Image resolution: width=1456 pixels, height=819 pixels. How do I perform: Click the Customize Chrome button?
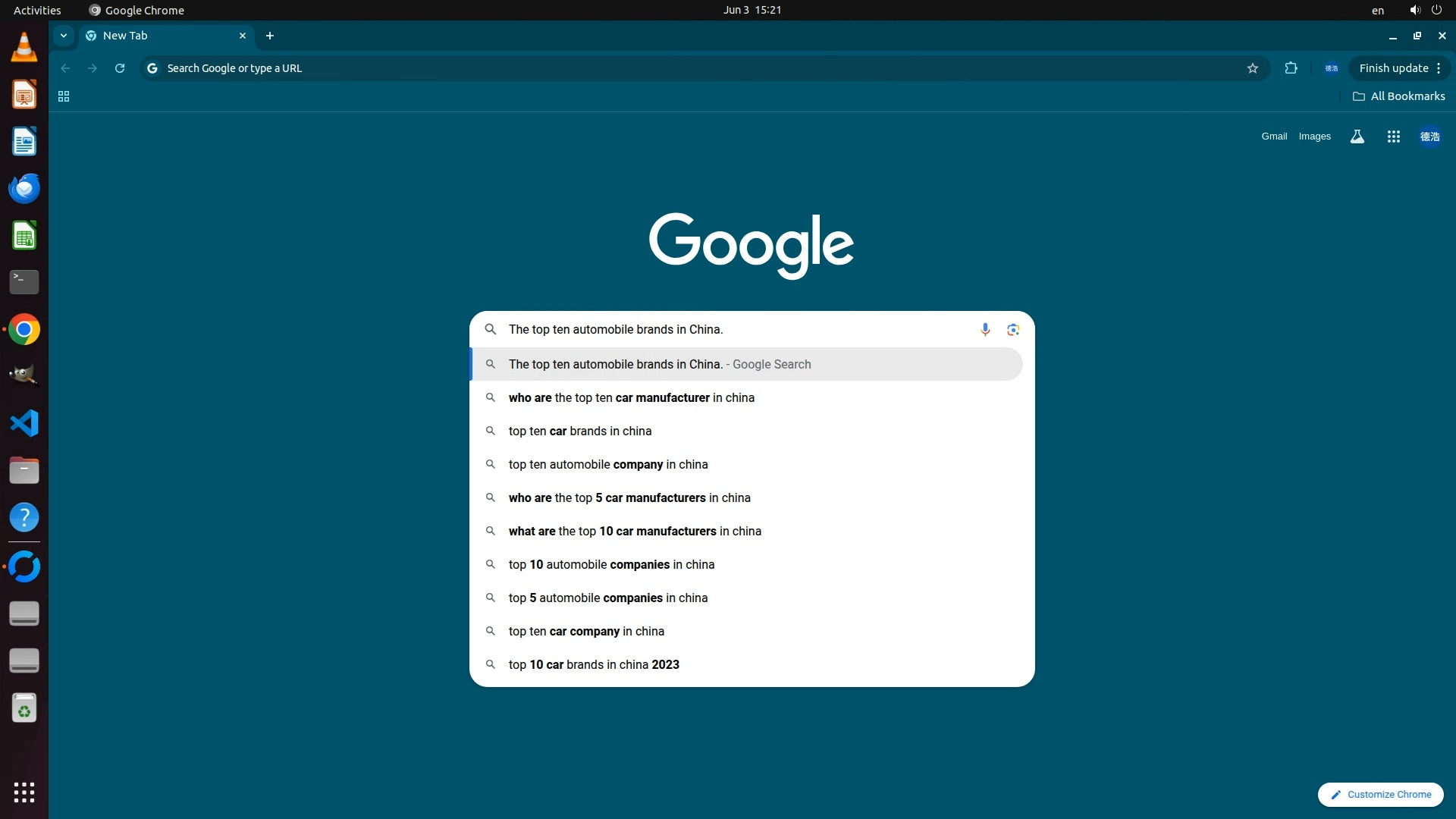1380,794
